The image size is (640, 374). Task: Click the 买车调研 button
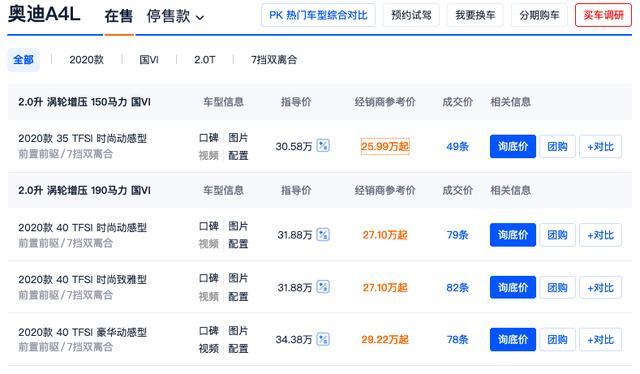603,16
